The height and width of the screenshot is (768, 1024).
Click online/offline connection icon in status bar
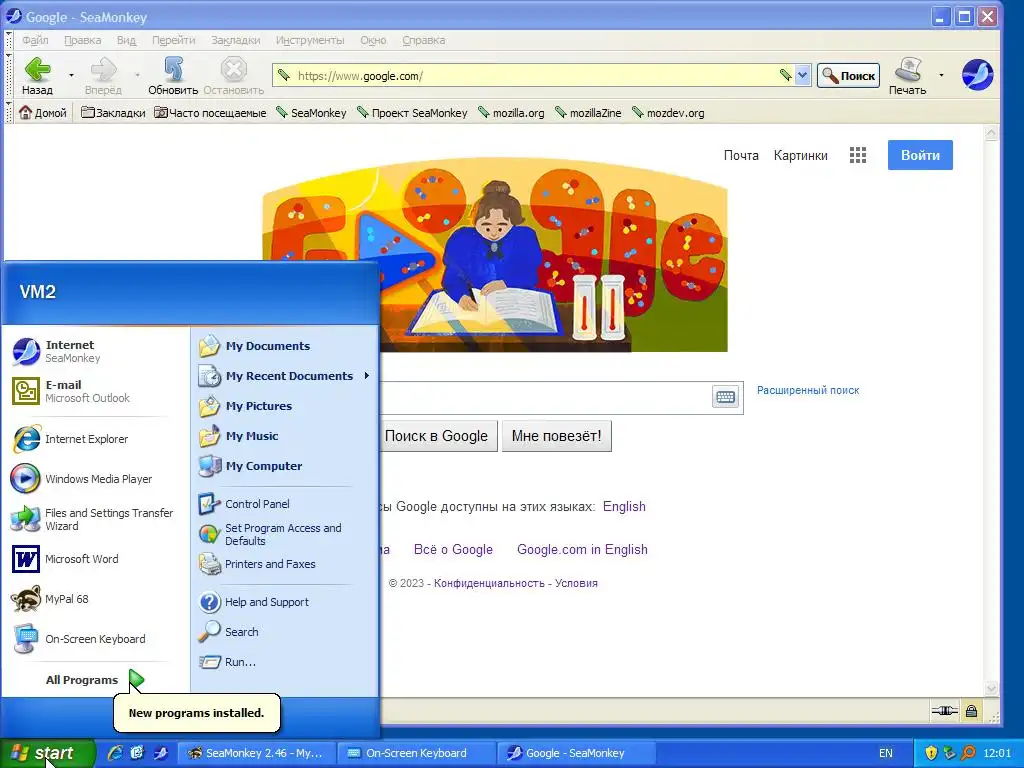(944, 711)
